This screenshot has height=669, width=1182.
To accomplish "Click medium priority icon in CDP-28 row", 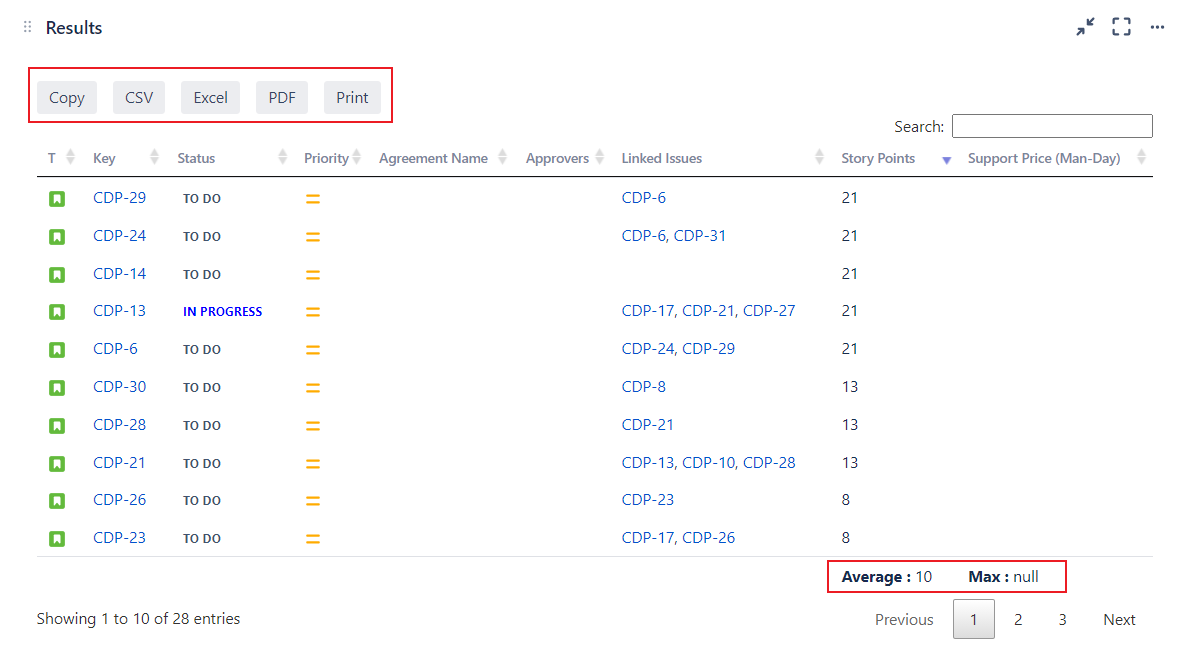I will pos(313,425).
